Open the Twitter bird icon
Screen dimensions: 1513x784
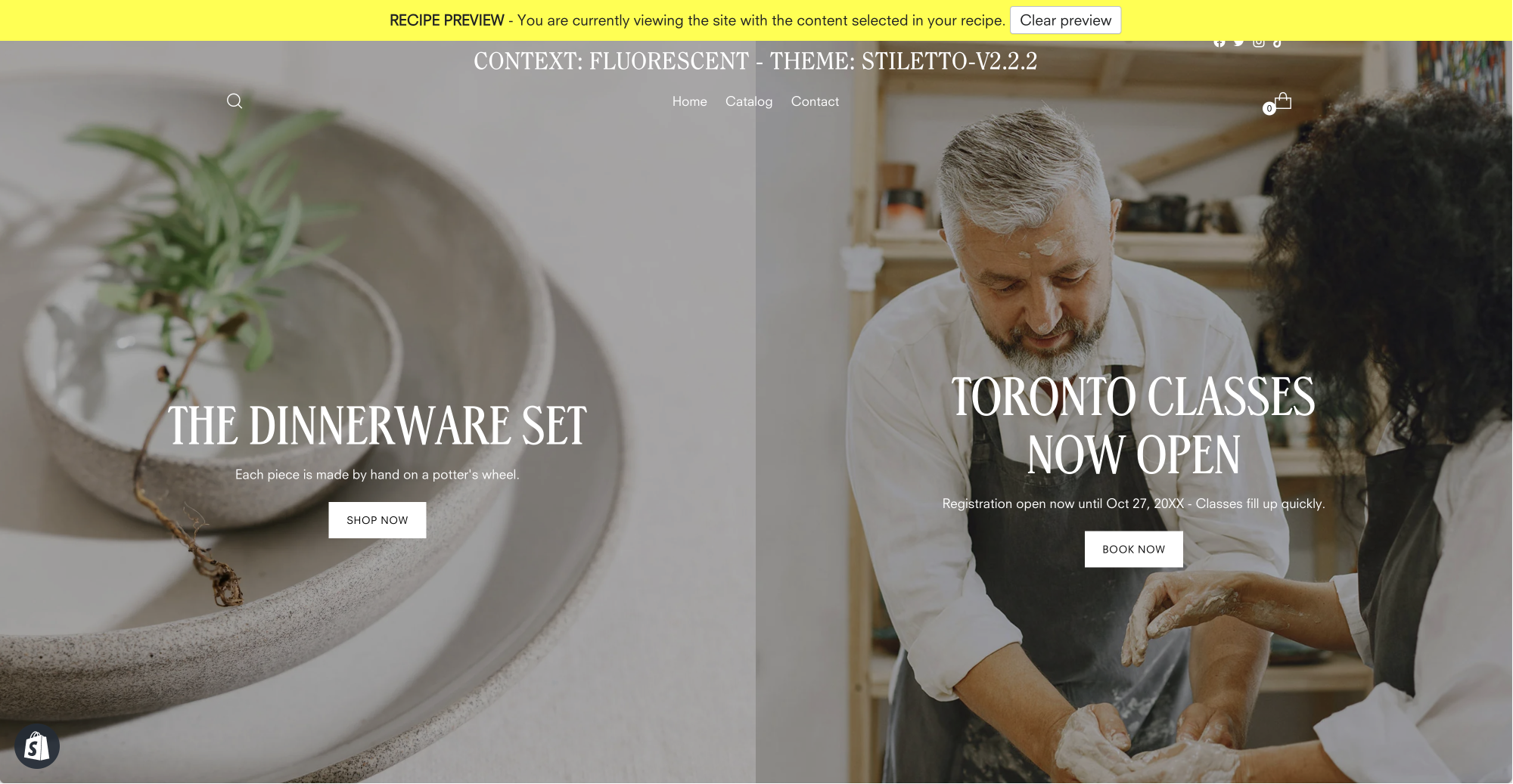[1239, 43]
